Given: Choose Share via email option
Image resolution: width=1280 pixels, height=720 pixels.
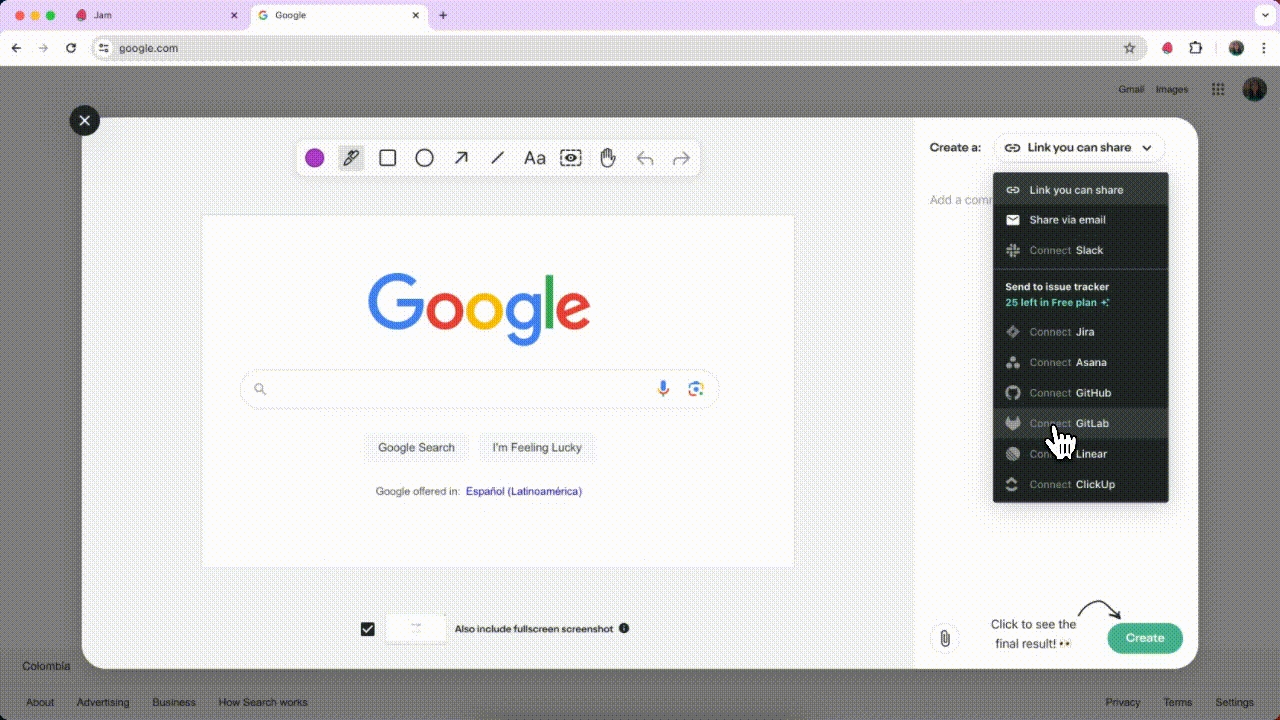Looking at the screenshot, I should pos(1067,220).
